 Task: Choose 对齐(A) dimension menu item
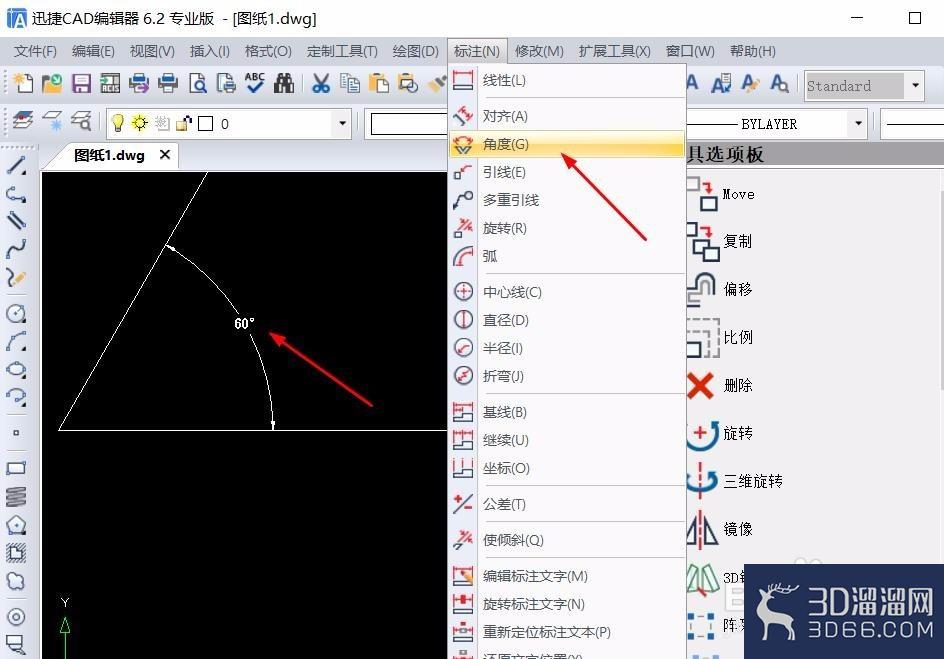pos(567,116)
